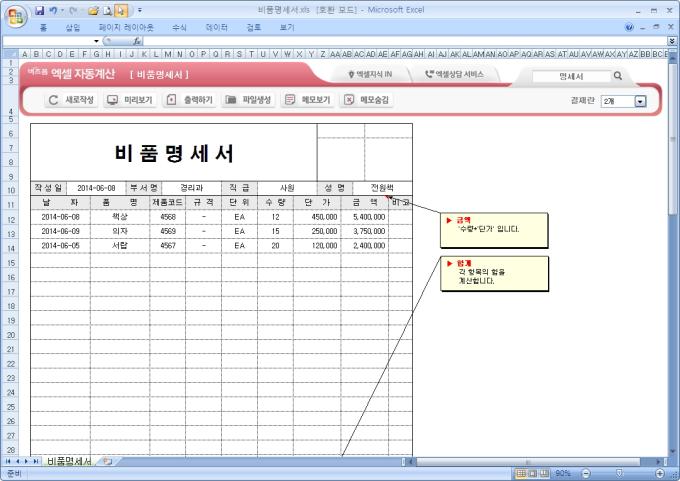This screenshot has width=680, height=481.
Task: Save the workbook via the floppy disk icon
Action: click(x=40, y=10)
